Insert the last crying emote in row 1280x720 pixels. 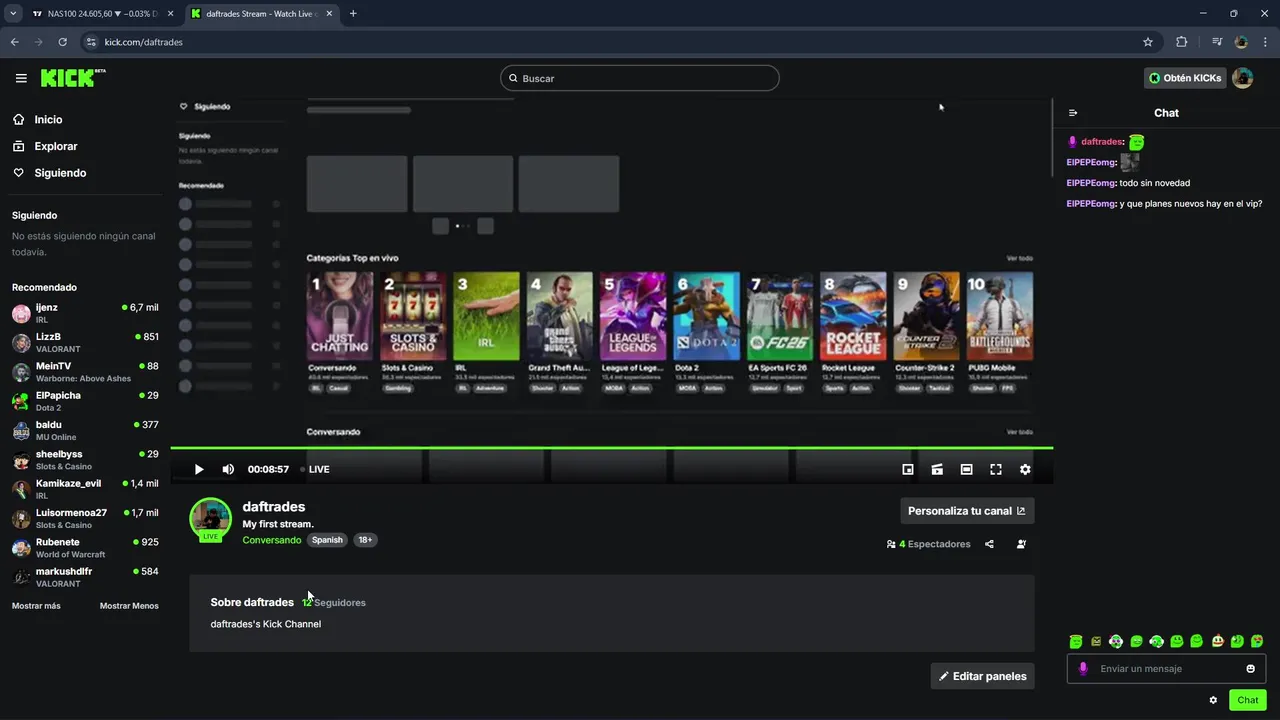coord(1257,641)
